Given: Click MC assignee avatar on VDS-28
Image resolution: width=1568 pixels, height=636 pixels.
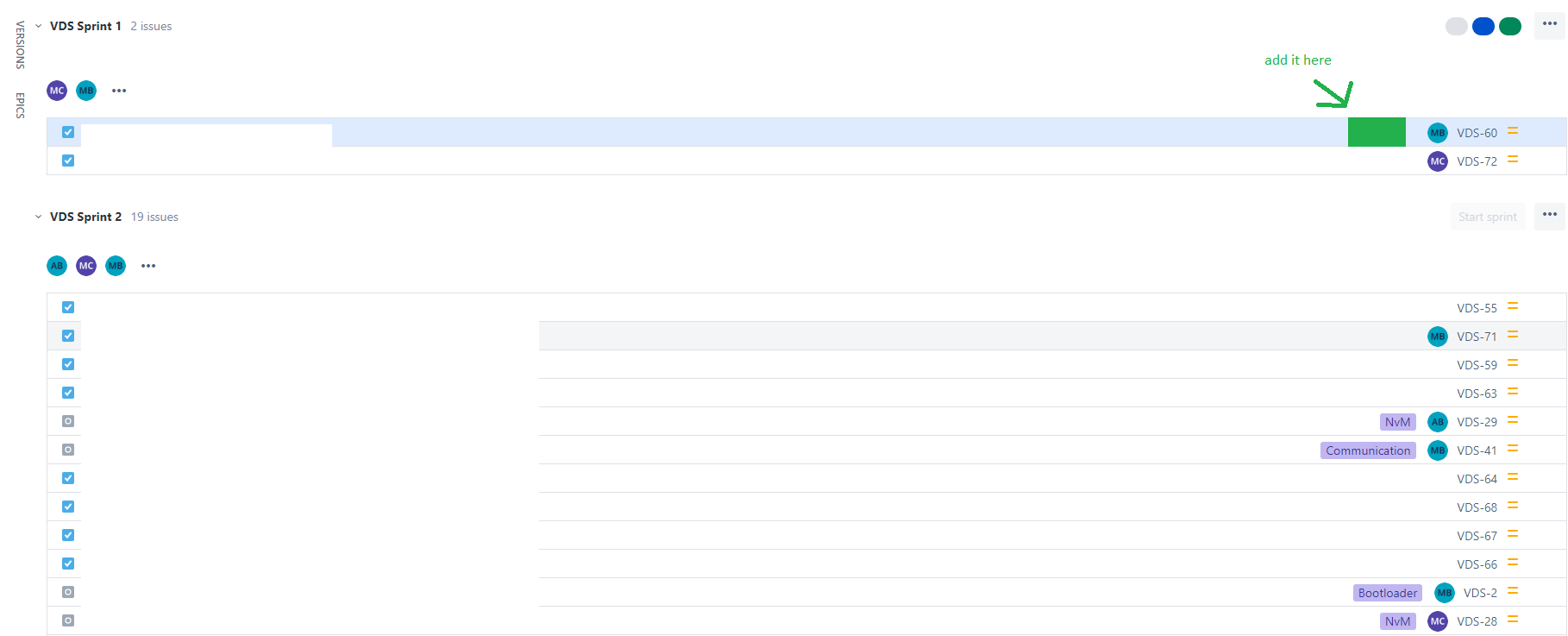Looking at the screenshot, I should (x=1438, y=621).
